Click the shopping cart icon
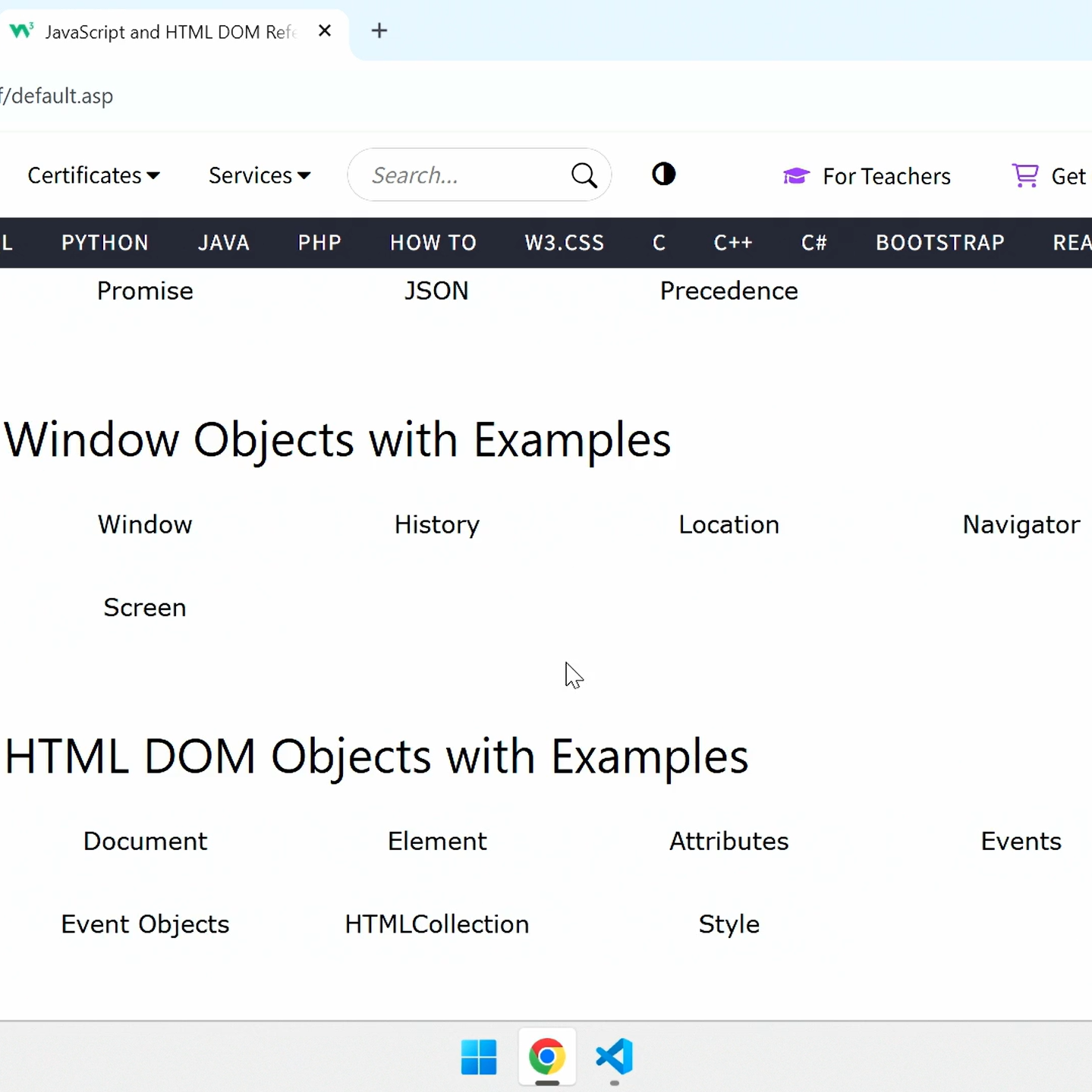The height and width of the screenshot is (1092, 1092). (x=1025, y=175)
